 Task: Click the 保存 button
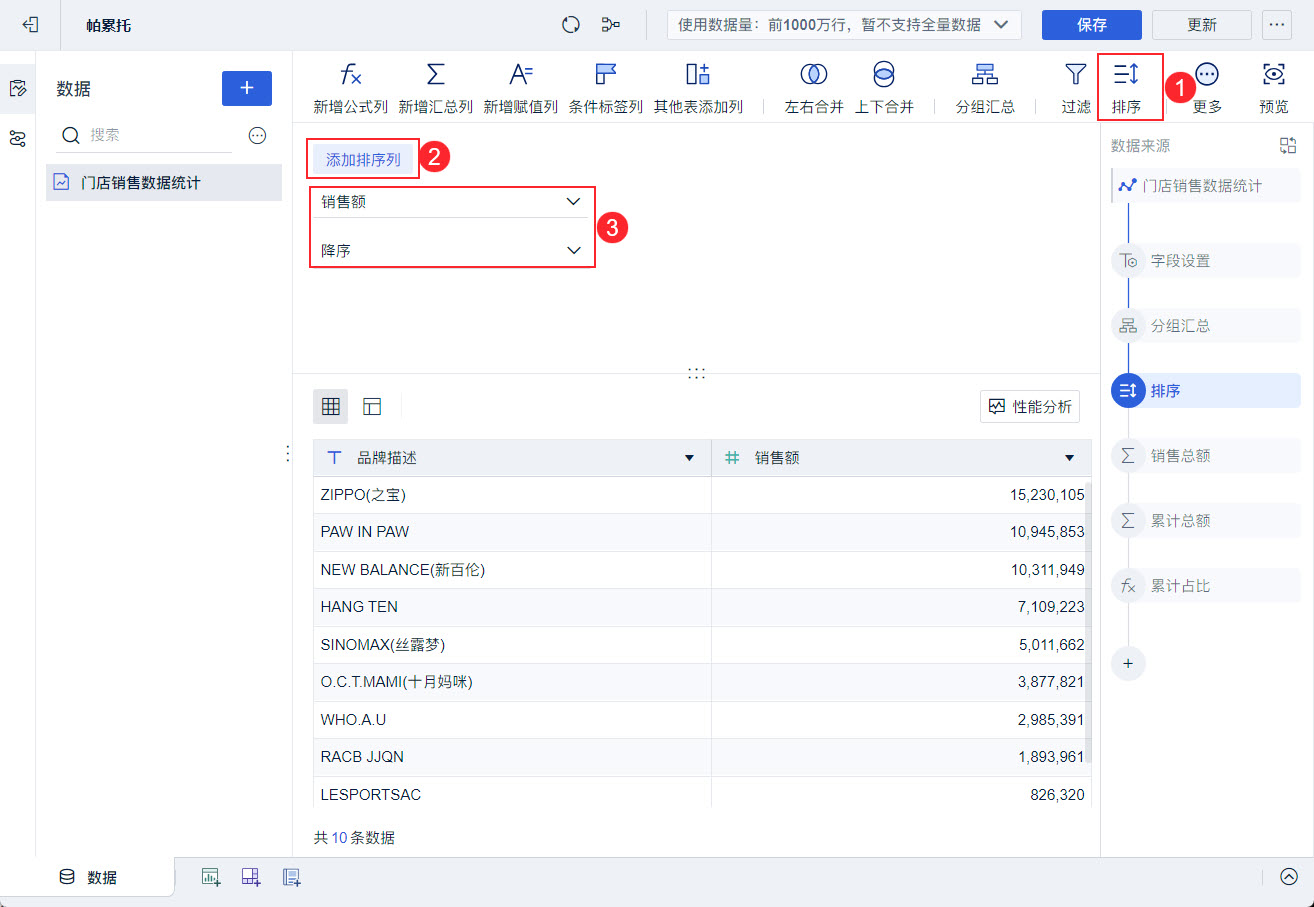1092,25
